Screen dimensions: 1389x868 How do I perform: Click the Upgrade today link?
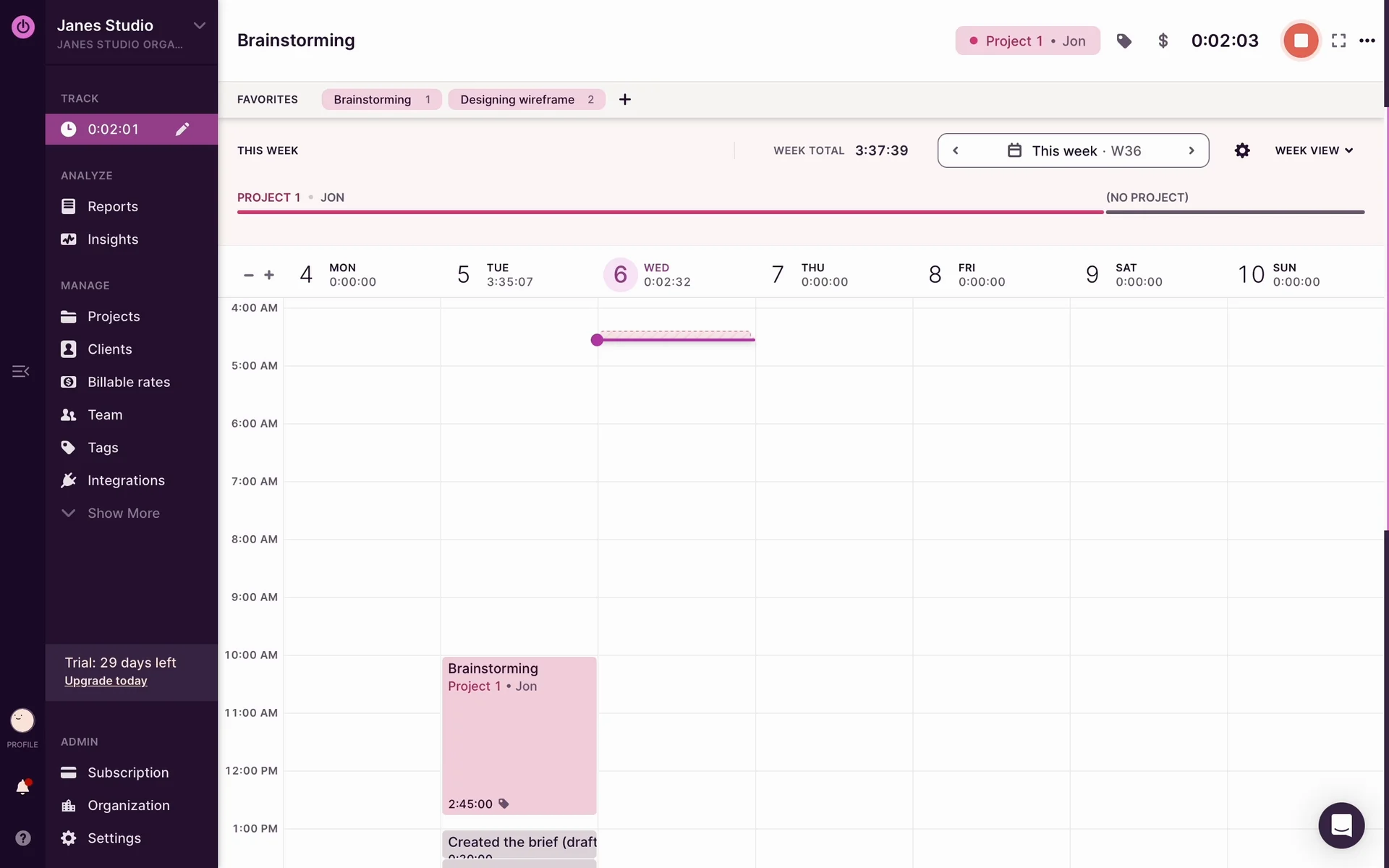(106, 681)
